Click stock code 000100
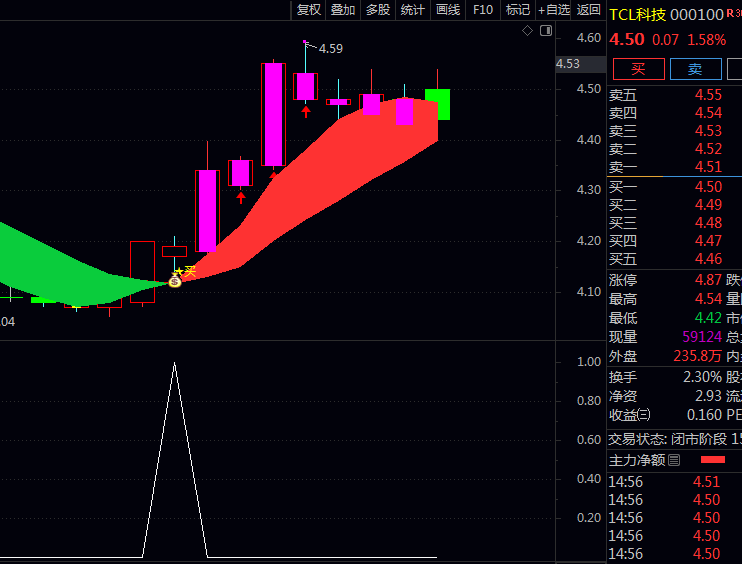742x564 pixels. (697, 15)
